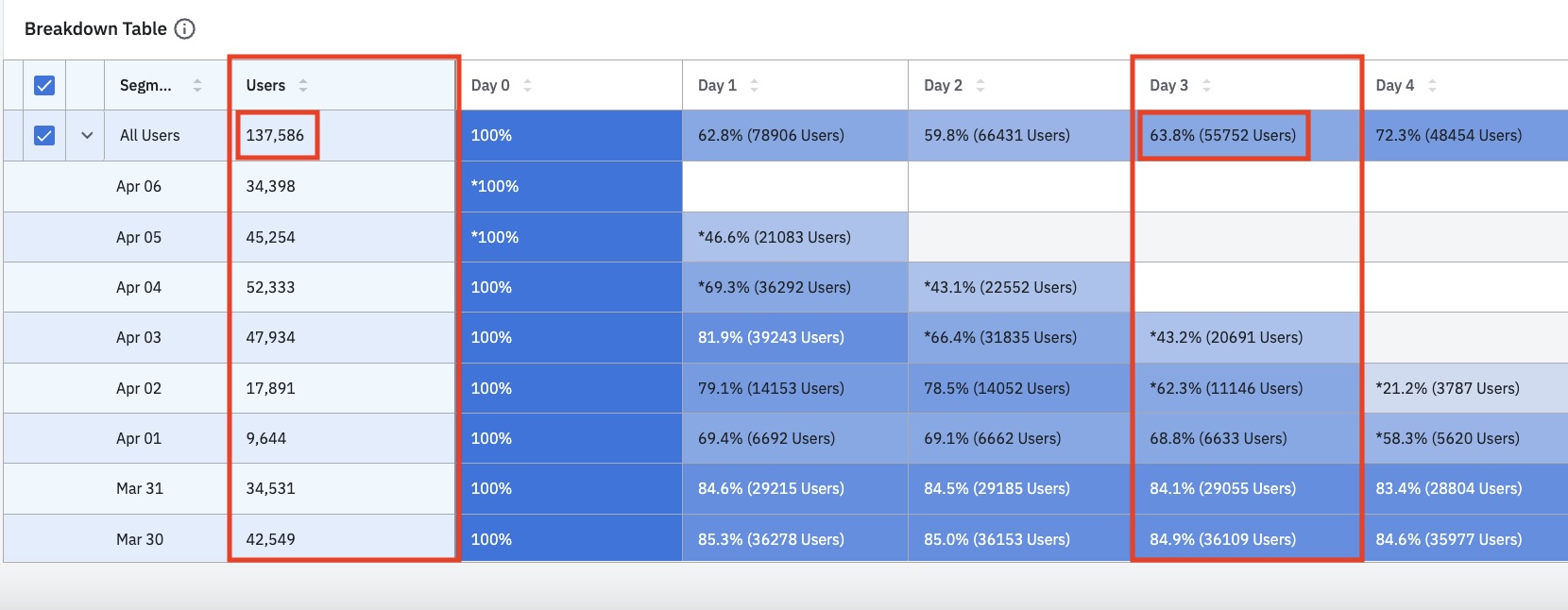The height and width of the screenshot is (610, 1568).
Task: Toggle the header select-all checkbox
Action: [44, 86]
